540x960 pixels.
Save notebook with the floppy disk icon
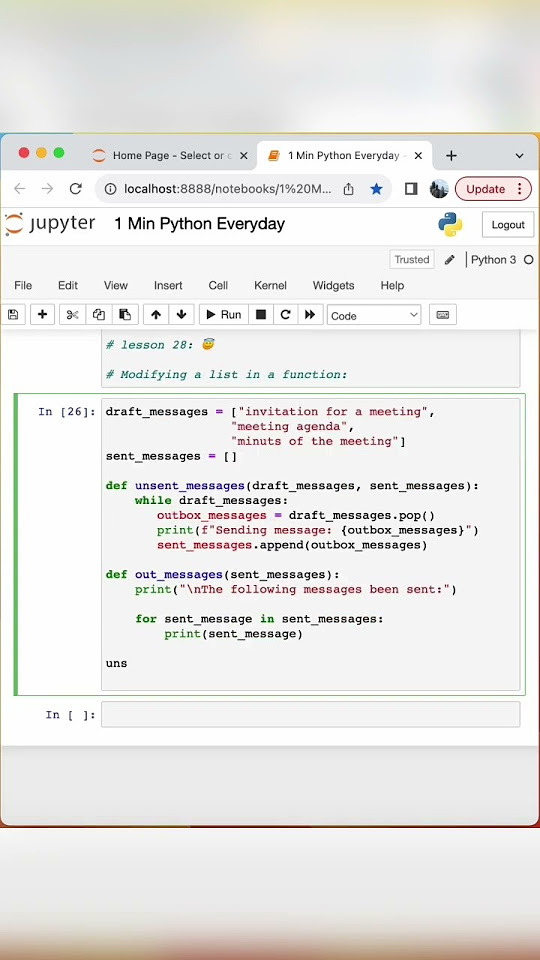(x=13, y=315)
